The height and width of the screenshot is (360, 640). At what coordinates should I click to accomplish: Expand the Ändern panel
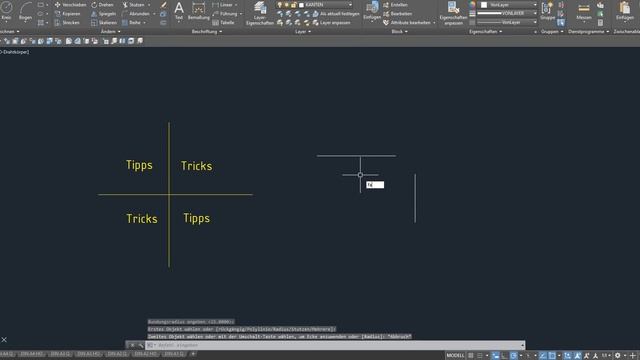[x=110, y=31]
